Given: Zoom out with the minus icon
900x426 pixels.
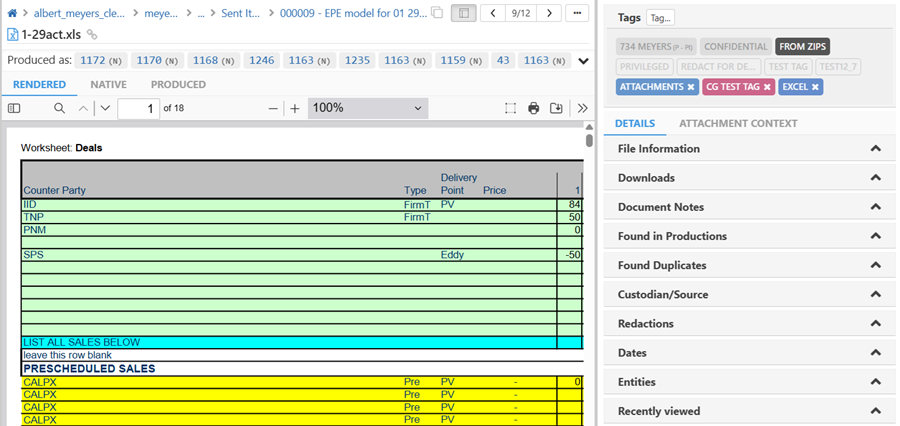Looking at the screenshot, I should point(273,108).
